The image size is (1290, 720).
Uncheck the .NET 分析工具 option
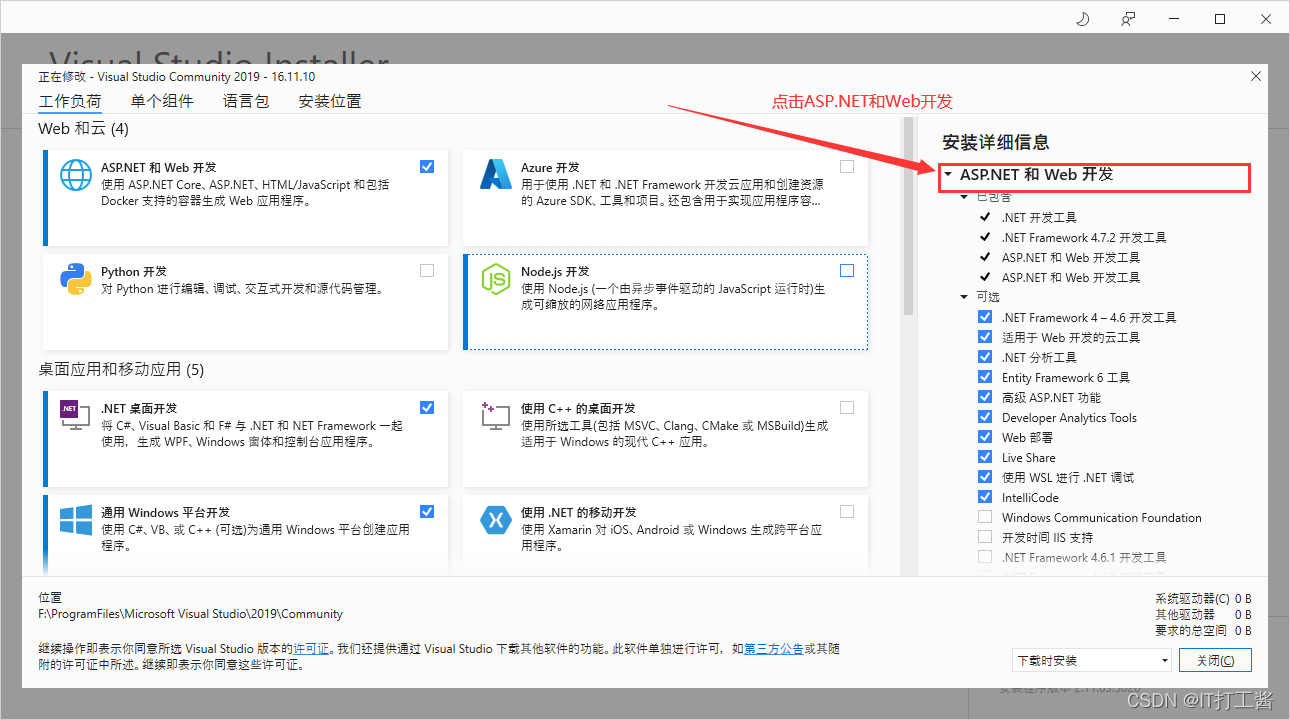click(985, 357)
